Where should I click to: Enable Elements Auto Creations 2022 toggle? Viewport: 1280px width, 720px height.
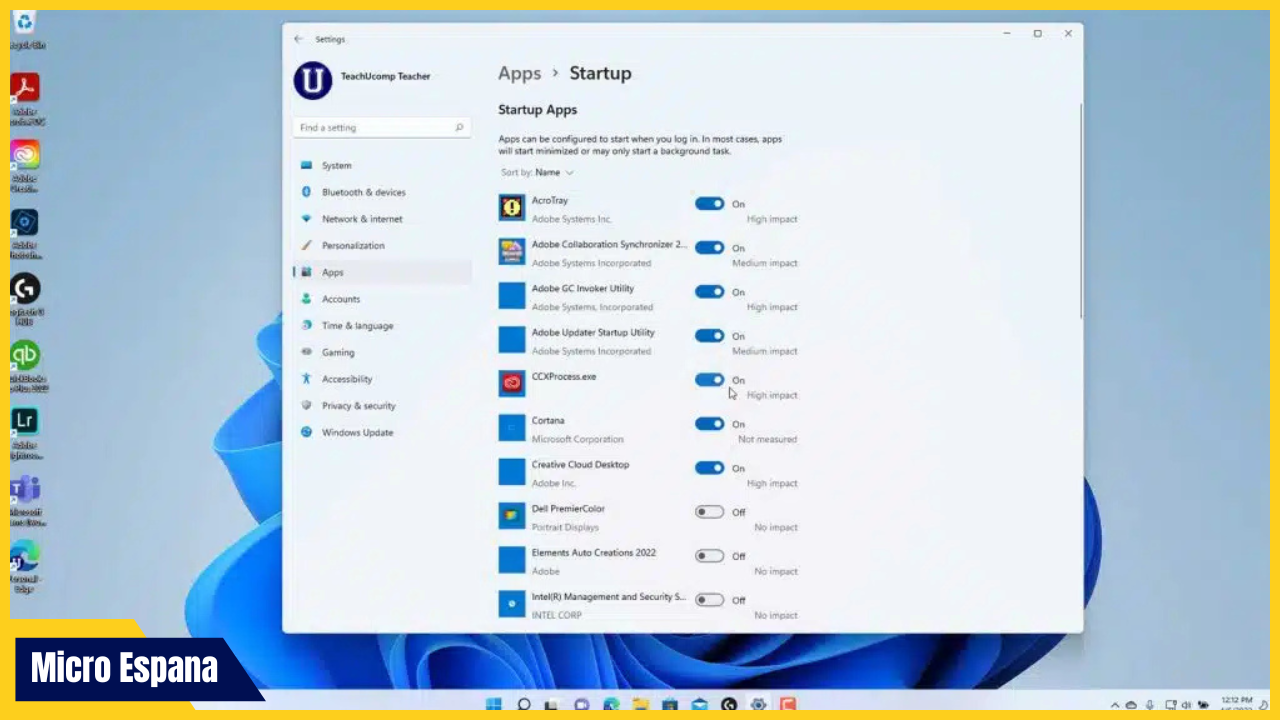pyautogui.click(x=709, y=556)
